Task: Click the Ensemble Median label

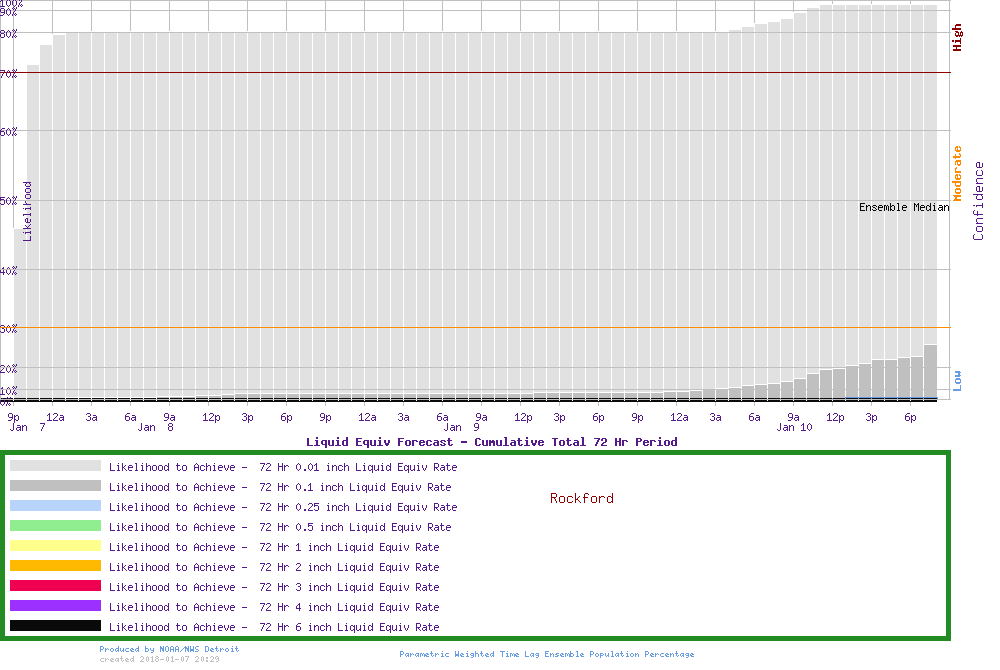Action: 904,207
